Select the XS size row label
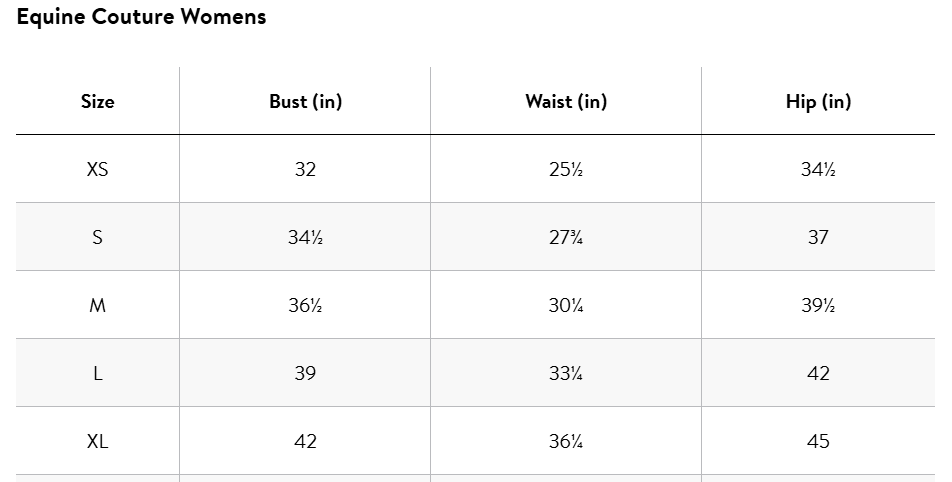 point(98,169)
